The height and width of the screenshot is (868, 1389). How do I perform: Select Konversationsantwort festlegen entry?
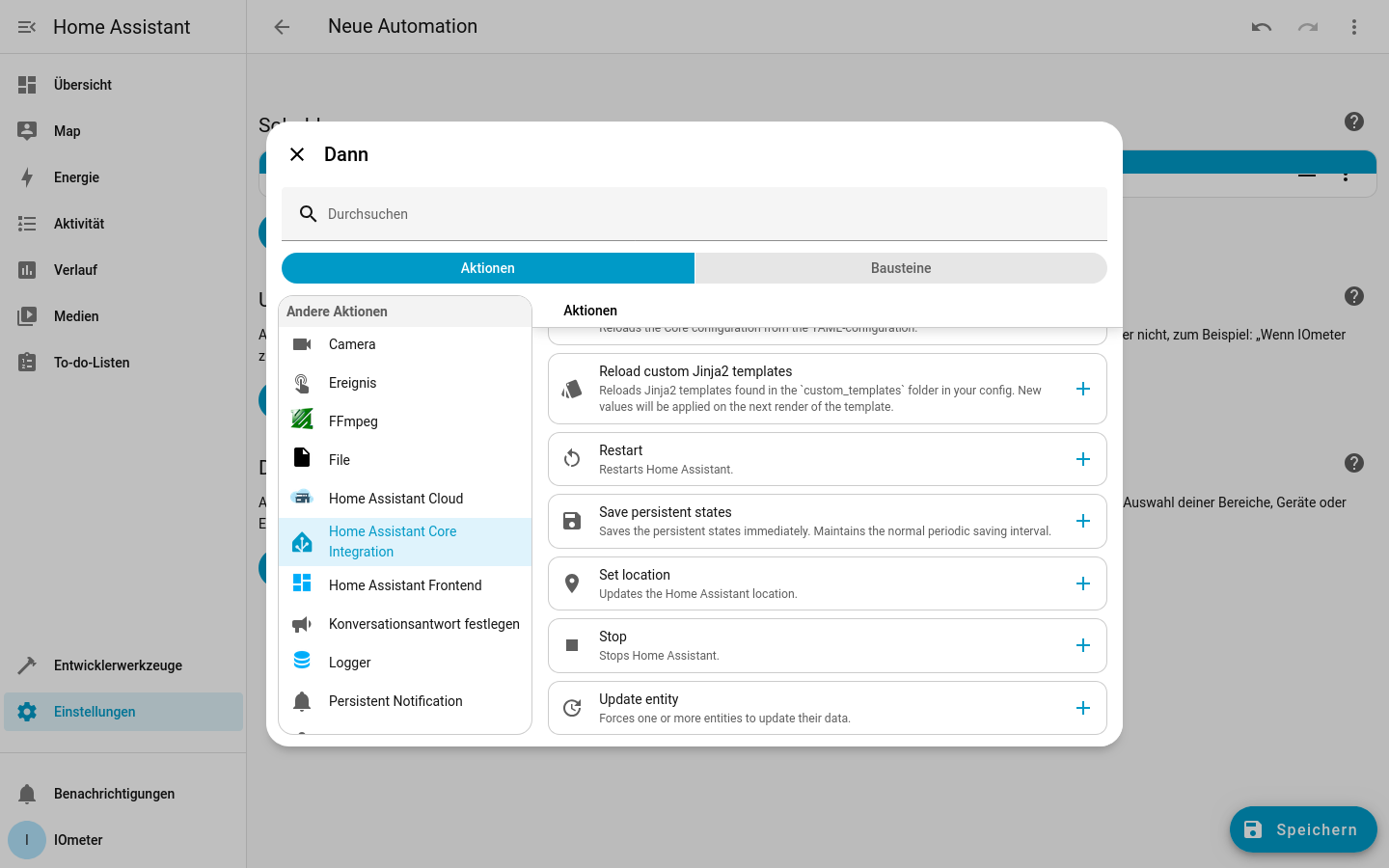pos(405,624)
